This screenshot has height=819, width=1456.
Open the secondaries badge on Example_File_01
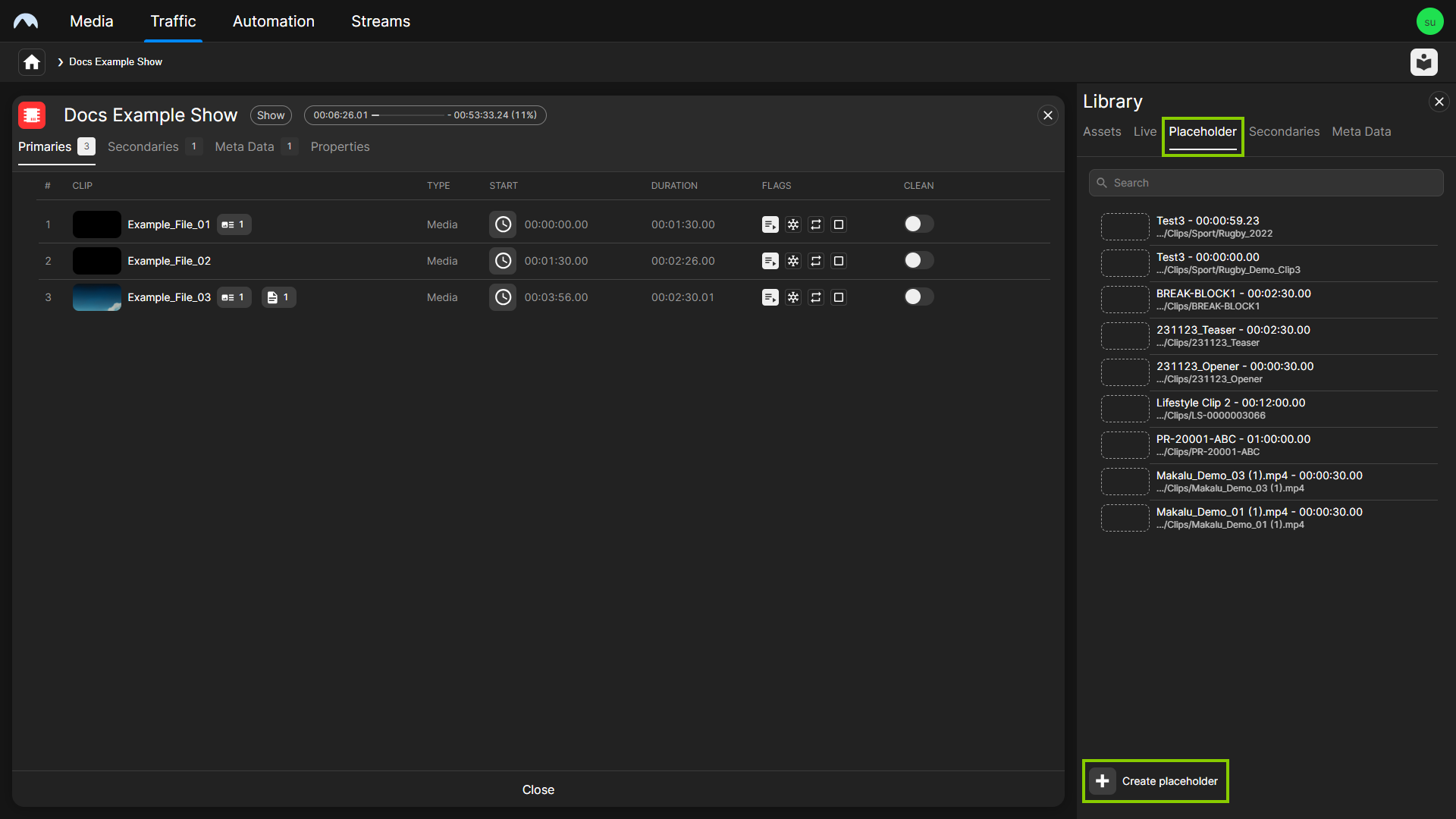click(x=234, y=224)
